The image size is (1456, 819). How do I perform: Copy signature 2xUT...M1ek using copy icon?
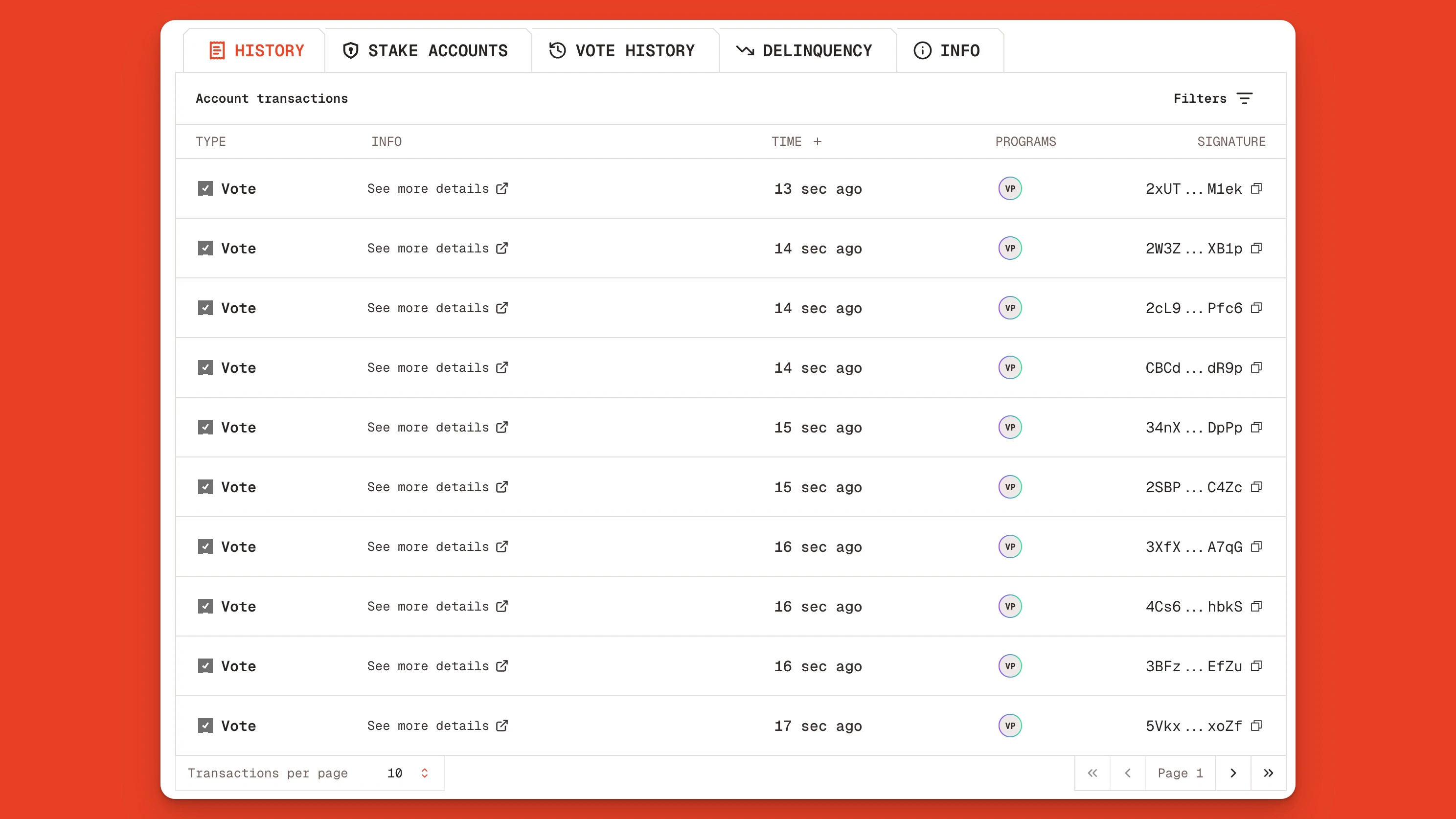coord(1256,189)
